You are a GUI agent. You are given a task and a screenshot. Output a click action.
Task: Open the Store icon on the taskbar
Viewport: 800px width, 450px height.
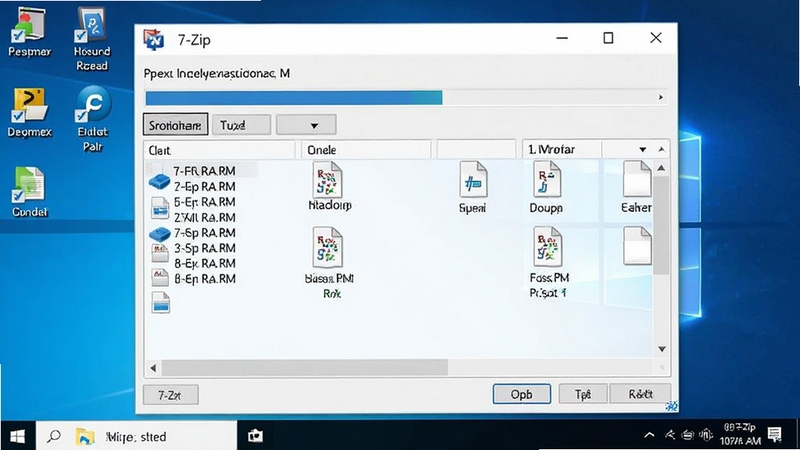click(255, 436)
